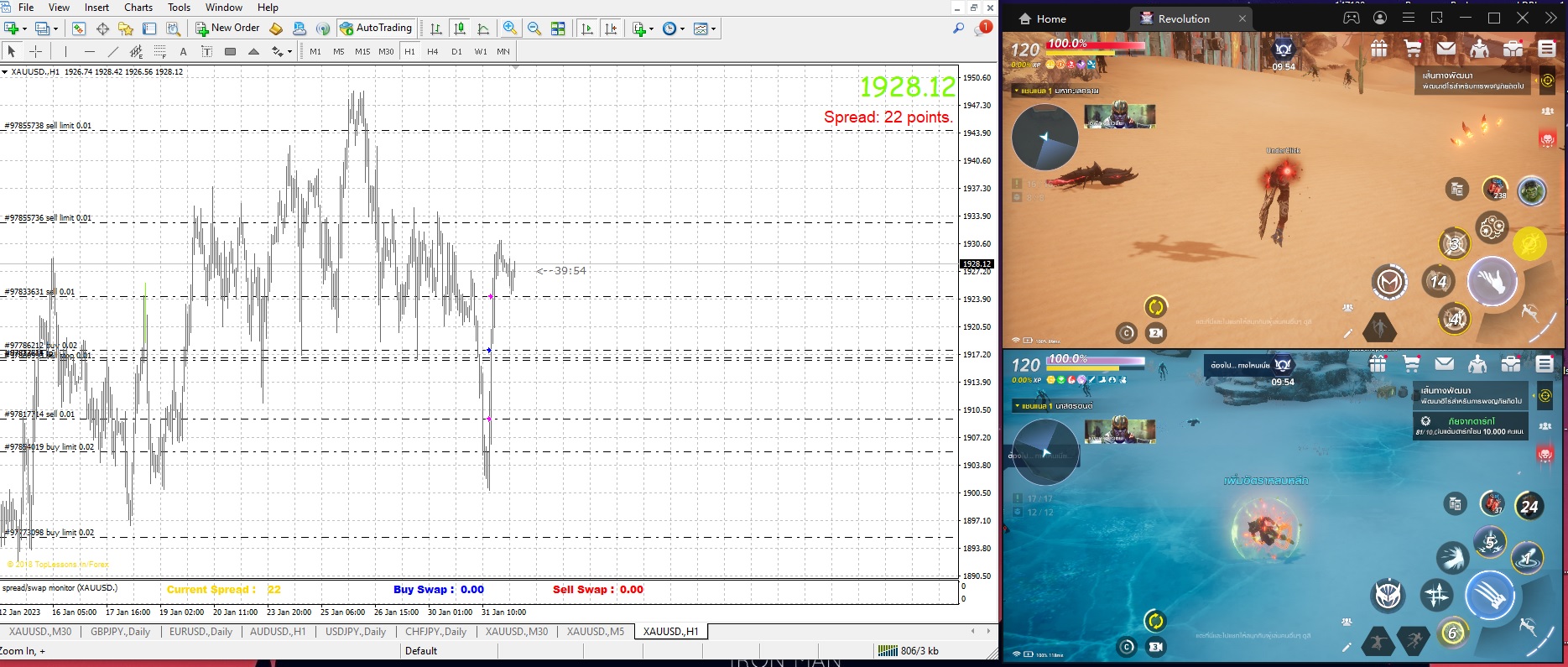Expand emulator side toolbar chevrons

pos(1550,18)
